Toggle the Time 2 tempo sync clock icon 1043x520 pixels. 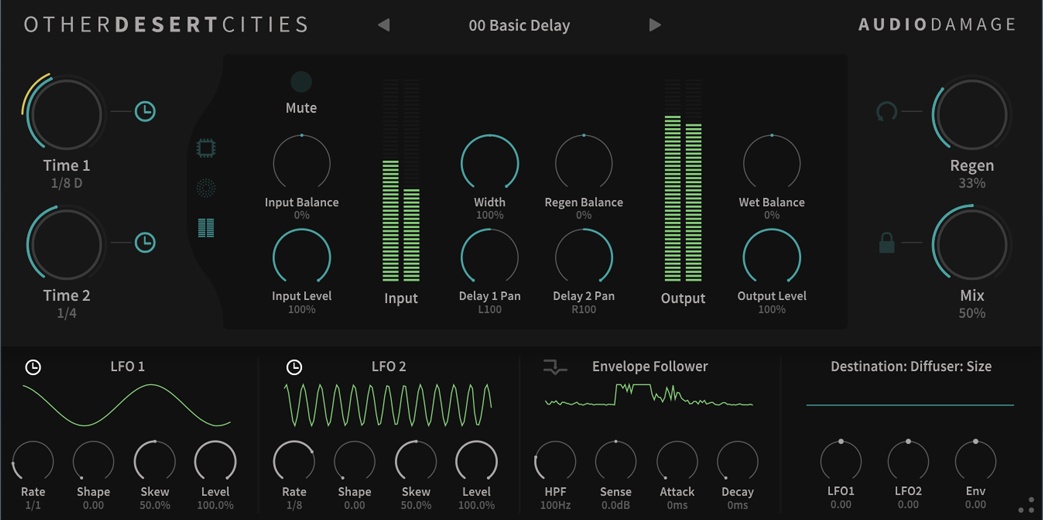[145, 243]
